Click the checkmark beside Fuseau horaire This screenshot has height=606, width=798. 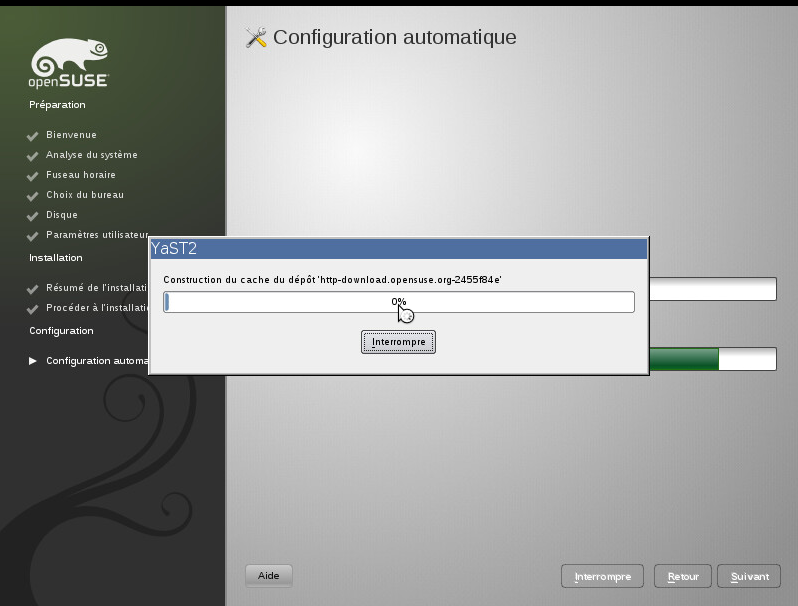point(33,176)
